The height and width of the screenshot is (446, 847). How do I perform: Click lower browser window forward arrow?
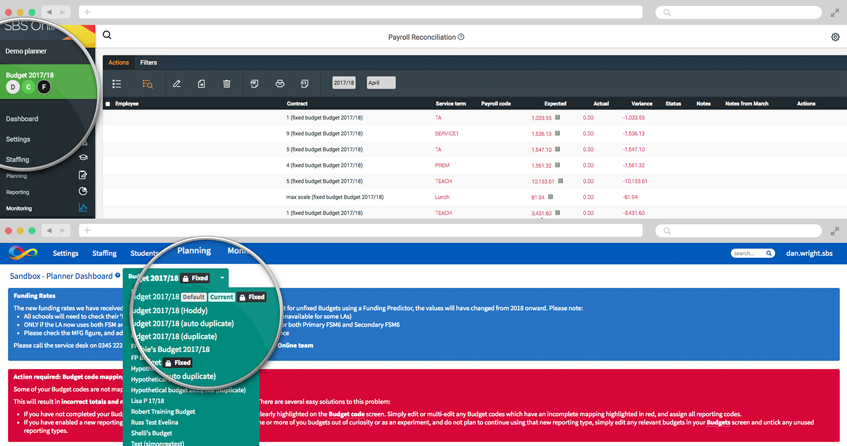[x=63, y=231]
